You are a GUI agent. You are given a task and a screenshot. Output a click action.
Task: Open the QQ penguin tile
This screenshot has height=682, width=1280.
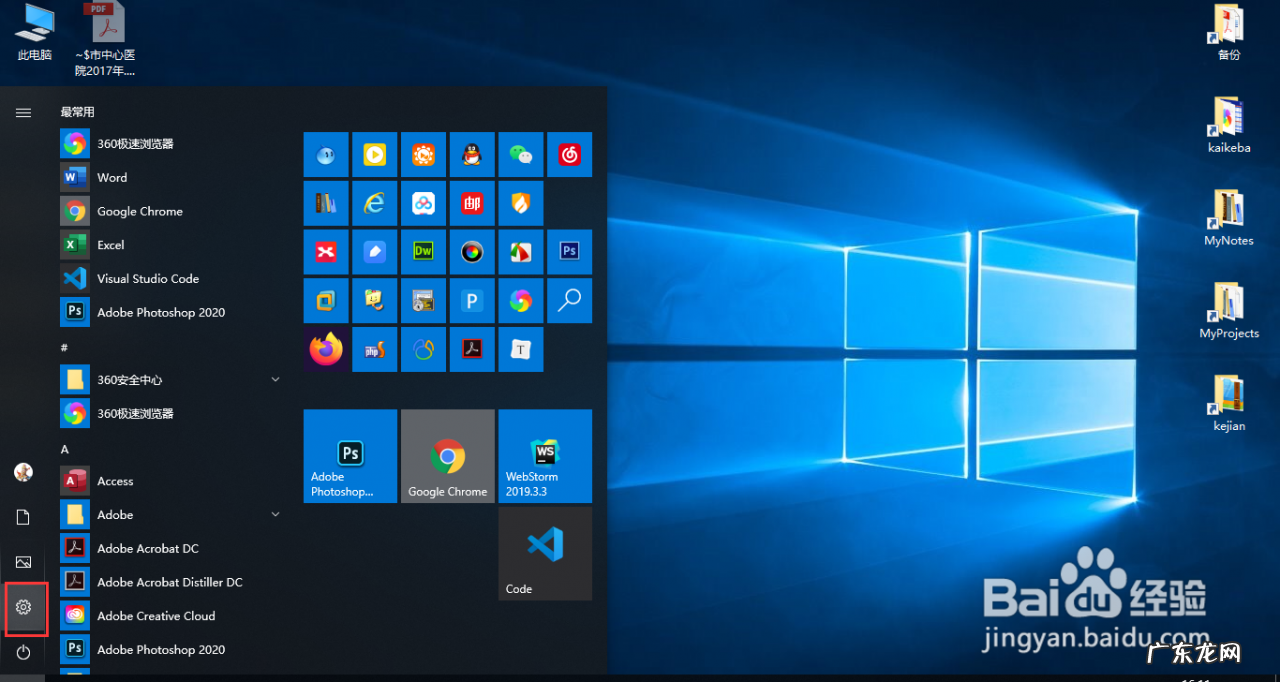[472, 155]
